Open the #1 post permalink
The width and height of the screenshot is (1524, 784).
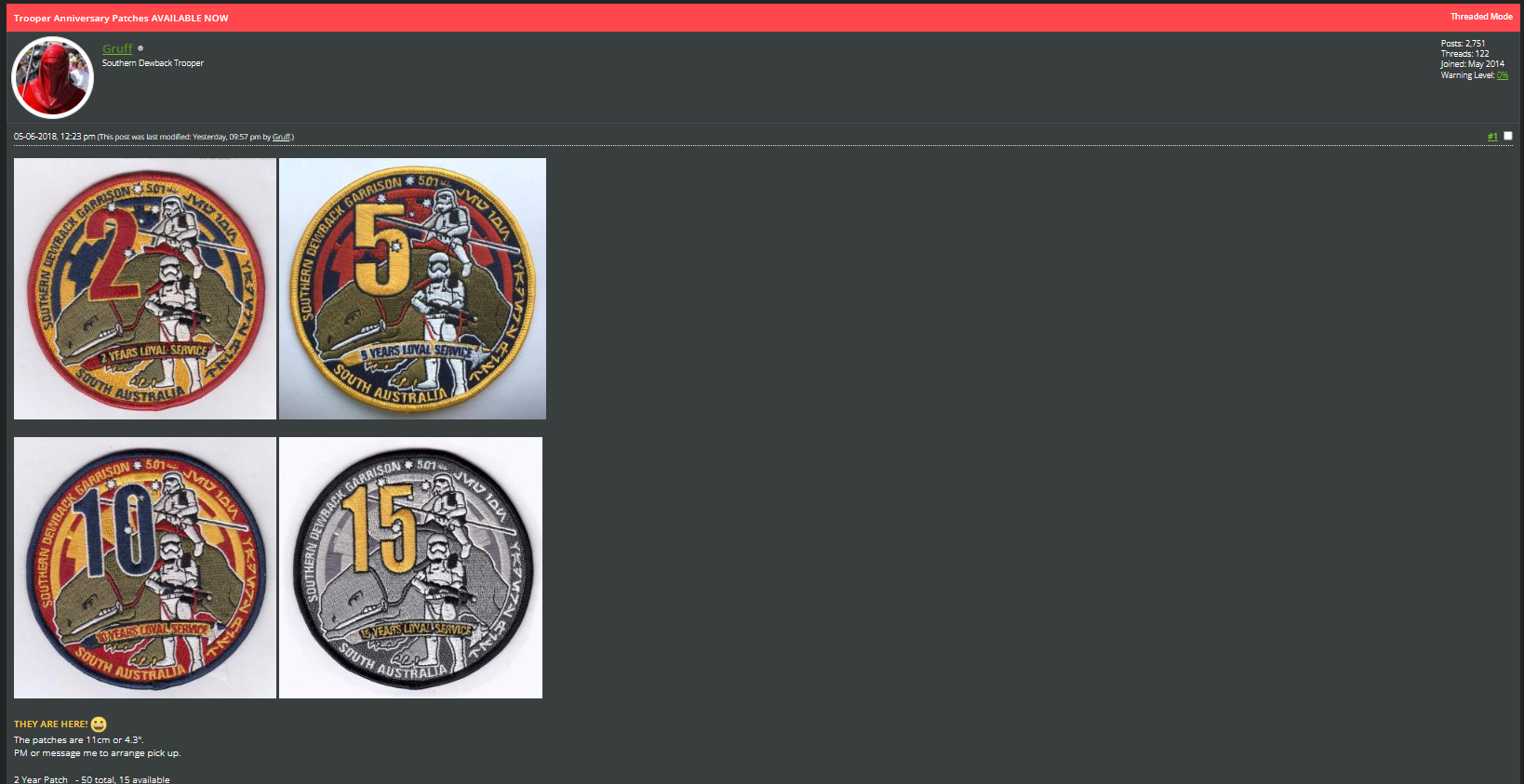coord(1492,137)
